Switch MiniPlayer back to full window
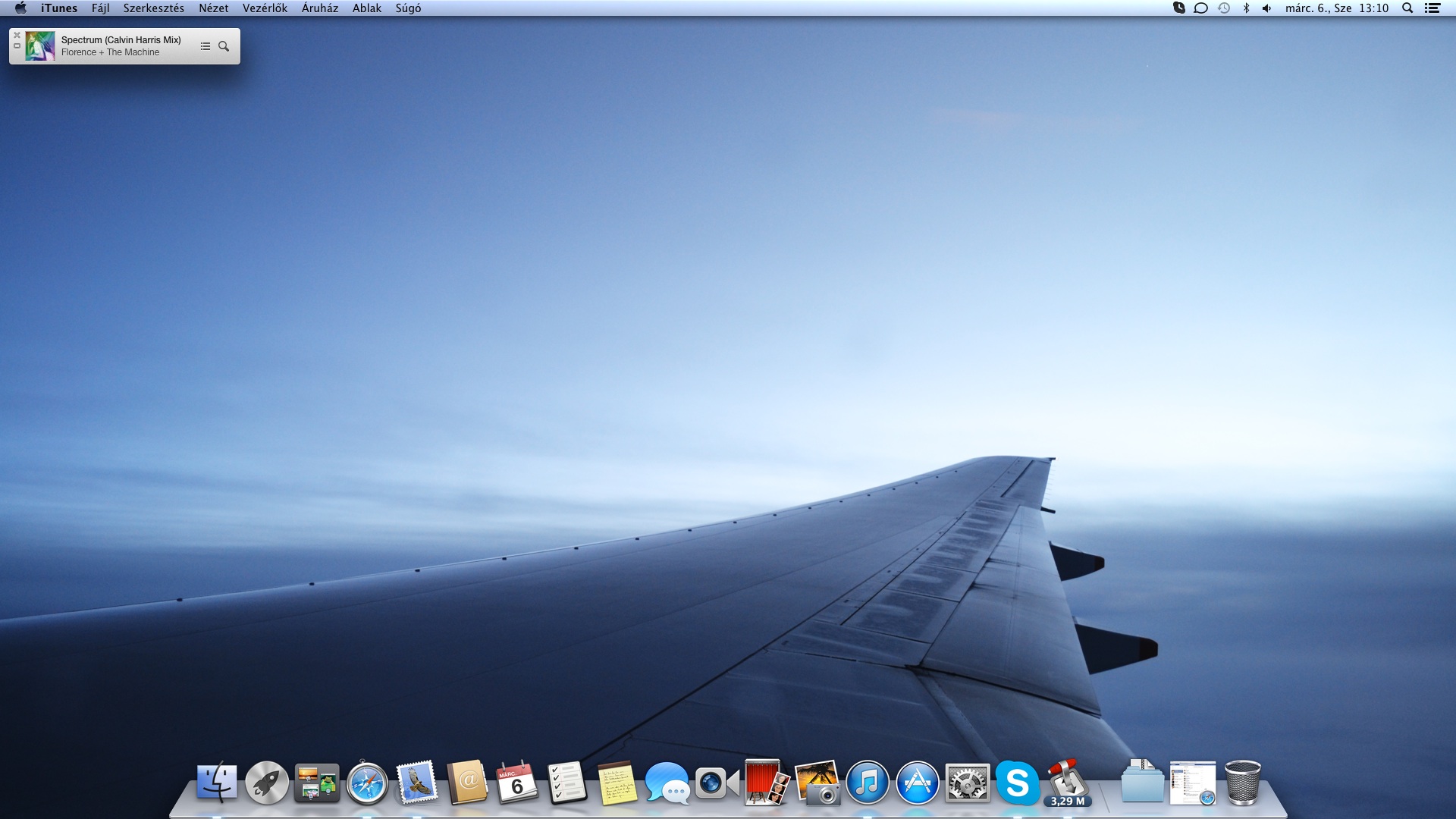The height and width of the screenshot is (819, 1456). pos(17,46)
